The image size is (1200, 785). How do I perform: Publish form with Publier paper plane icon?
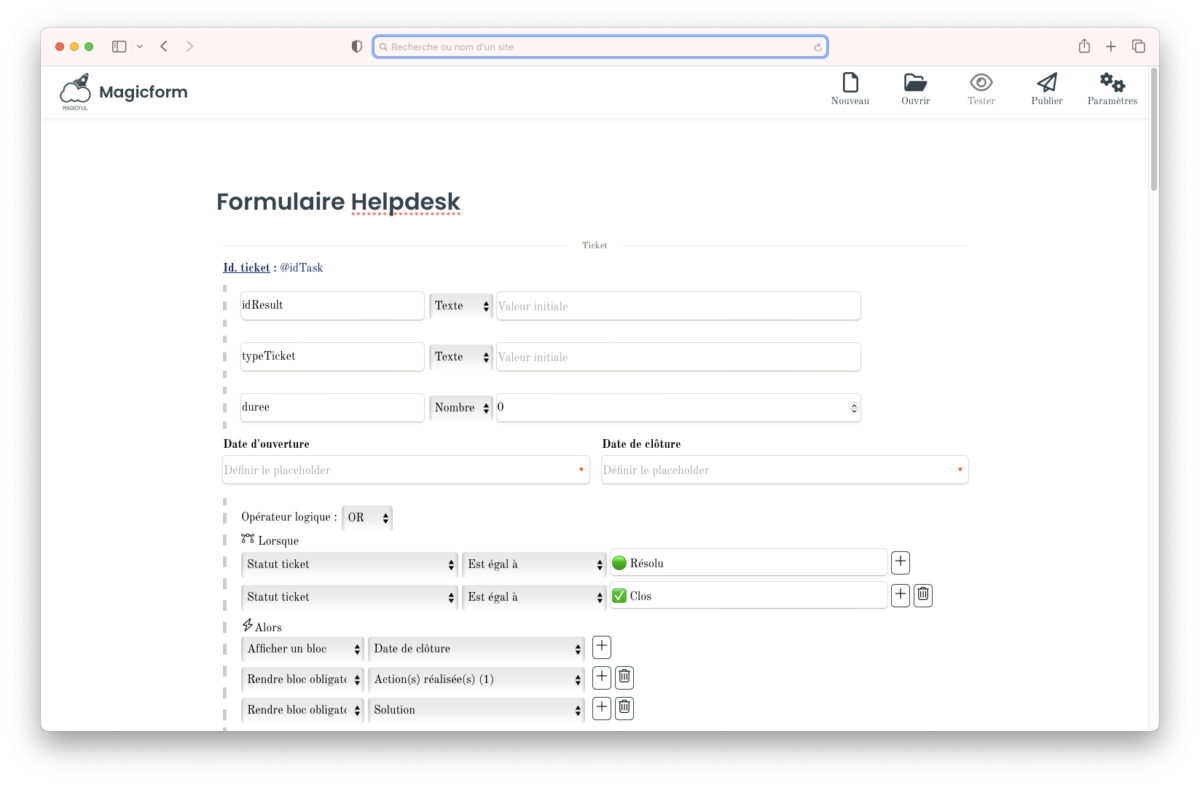click(1046, 83)
